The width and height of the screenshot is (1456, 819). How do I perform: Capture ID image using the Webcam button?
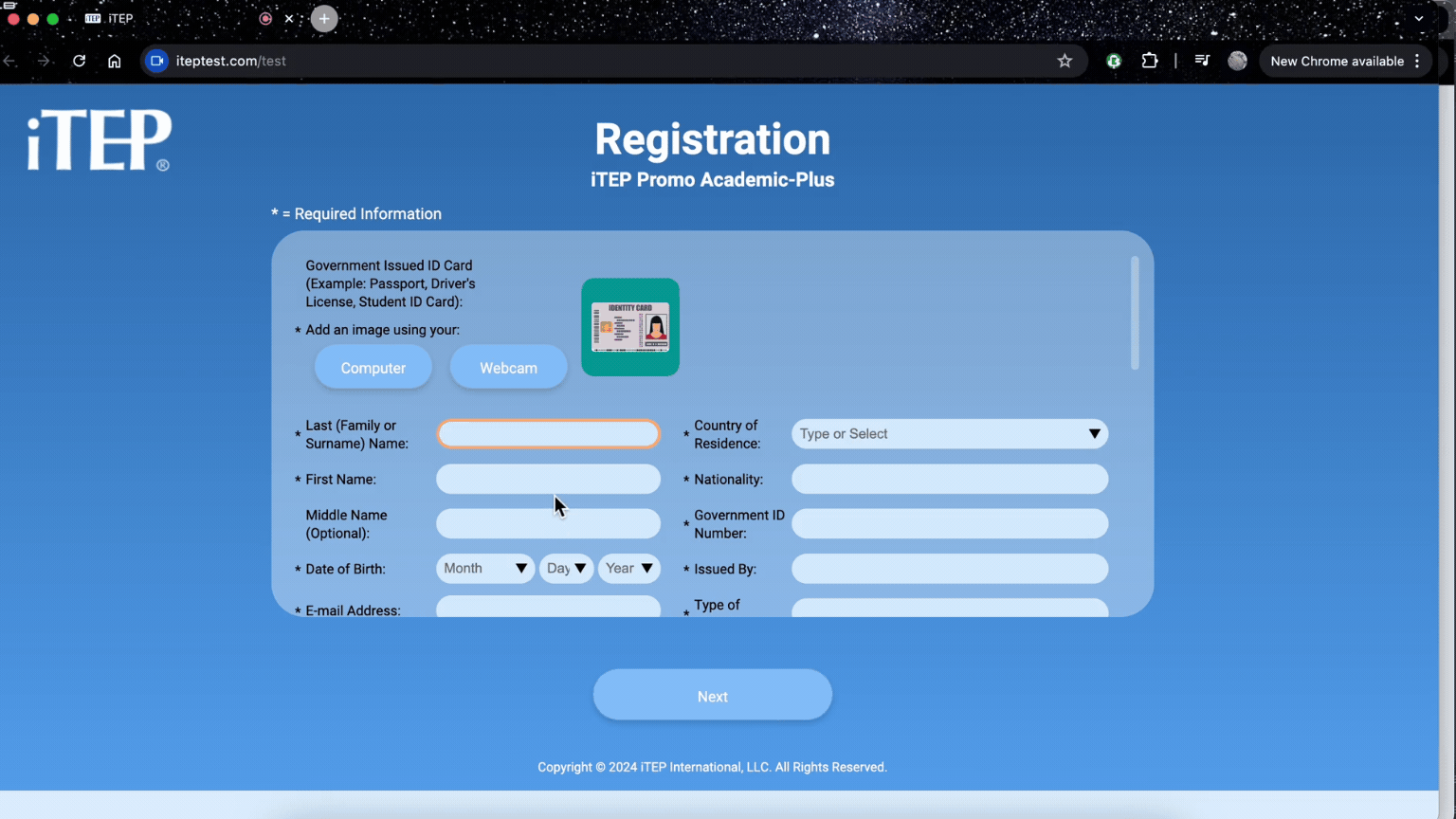(508, 368)
